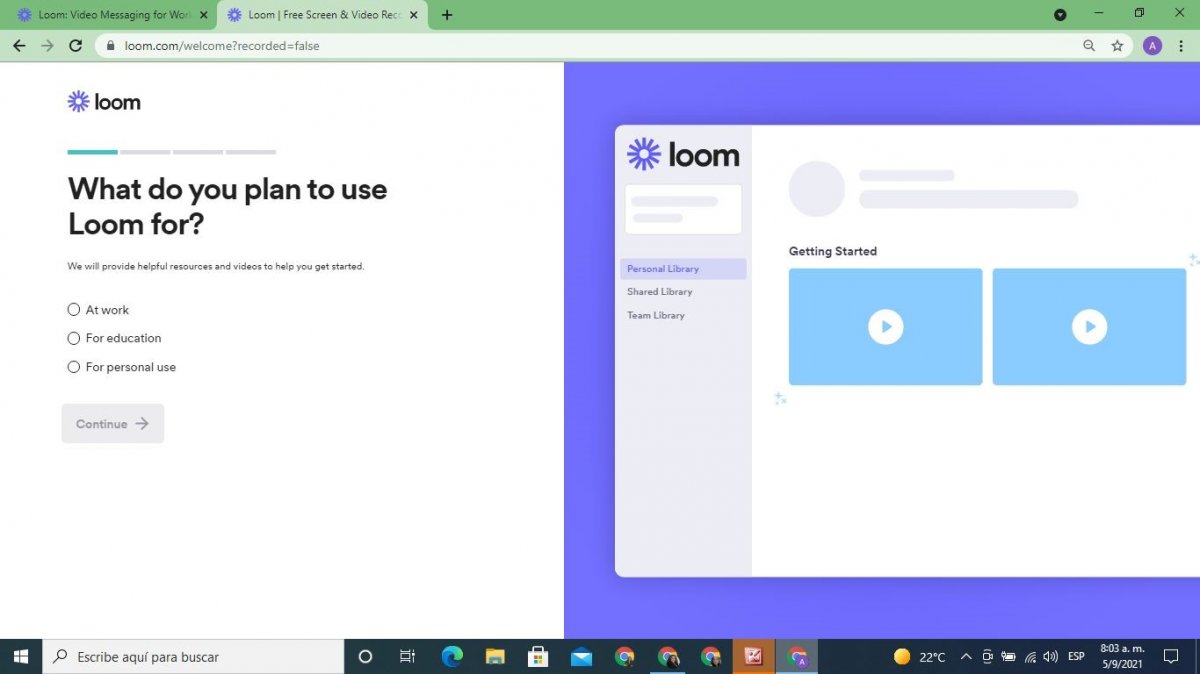Minimize the Chrome window
1200x674 pixels.
coord(1100,13)
